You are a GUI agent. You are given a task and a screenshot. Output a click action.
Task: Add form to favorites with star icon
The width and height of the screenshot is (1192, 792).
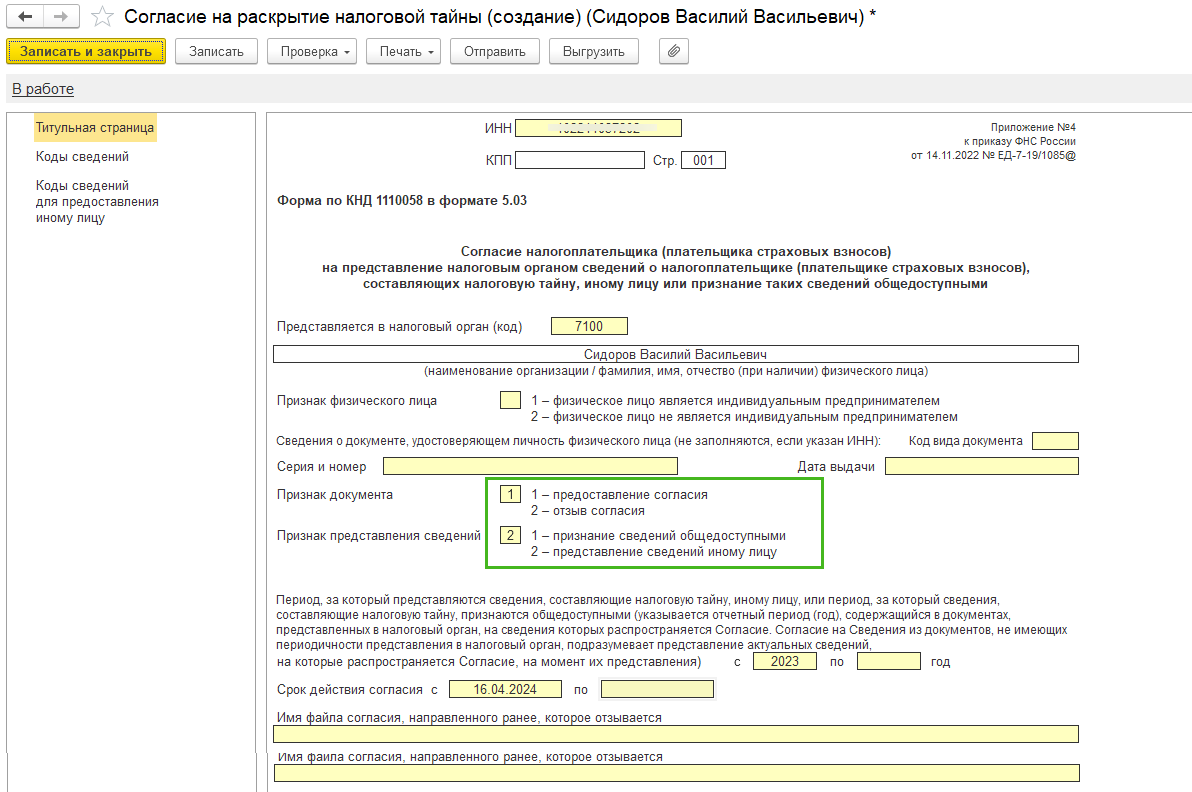102,17
